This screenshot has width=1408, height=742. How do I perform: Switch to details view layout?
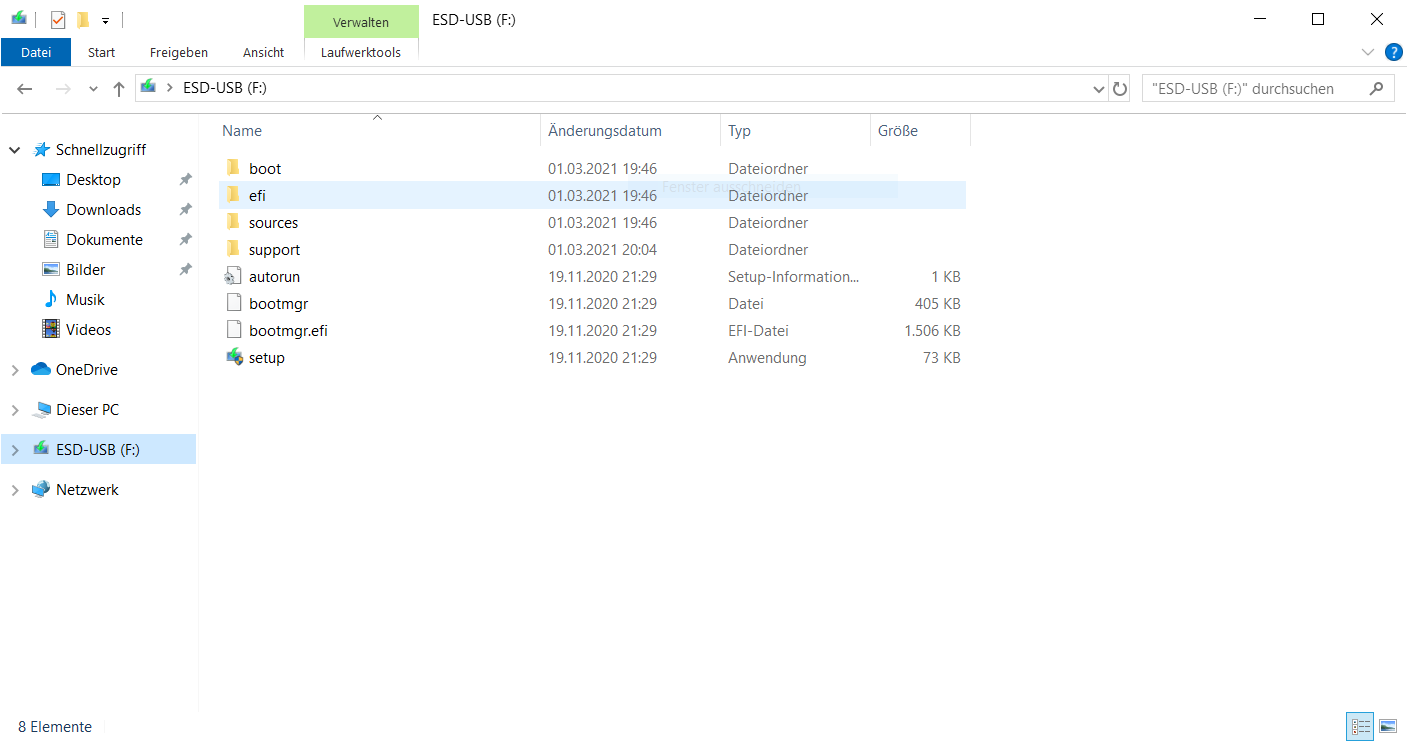(x=1361, y=727)
